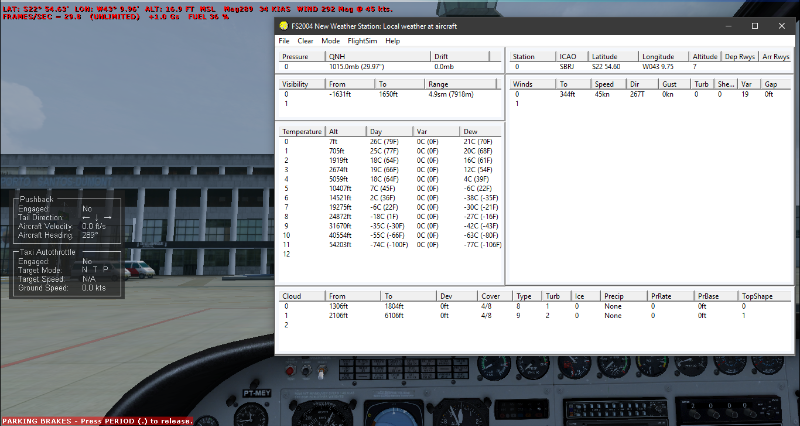
Task: Select temperature row with altitude 1919ft
Action: pos(390,160)
